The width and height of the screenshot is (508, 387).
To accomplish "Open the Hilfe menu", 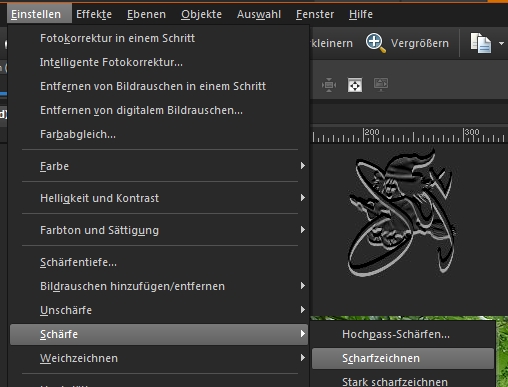I will point(361,14).
